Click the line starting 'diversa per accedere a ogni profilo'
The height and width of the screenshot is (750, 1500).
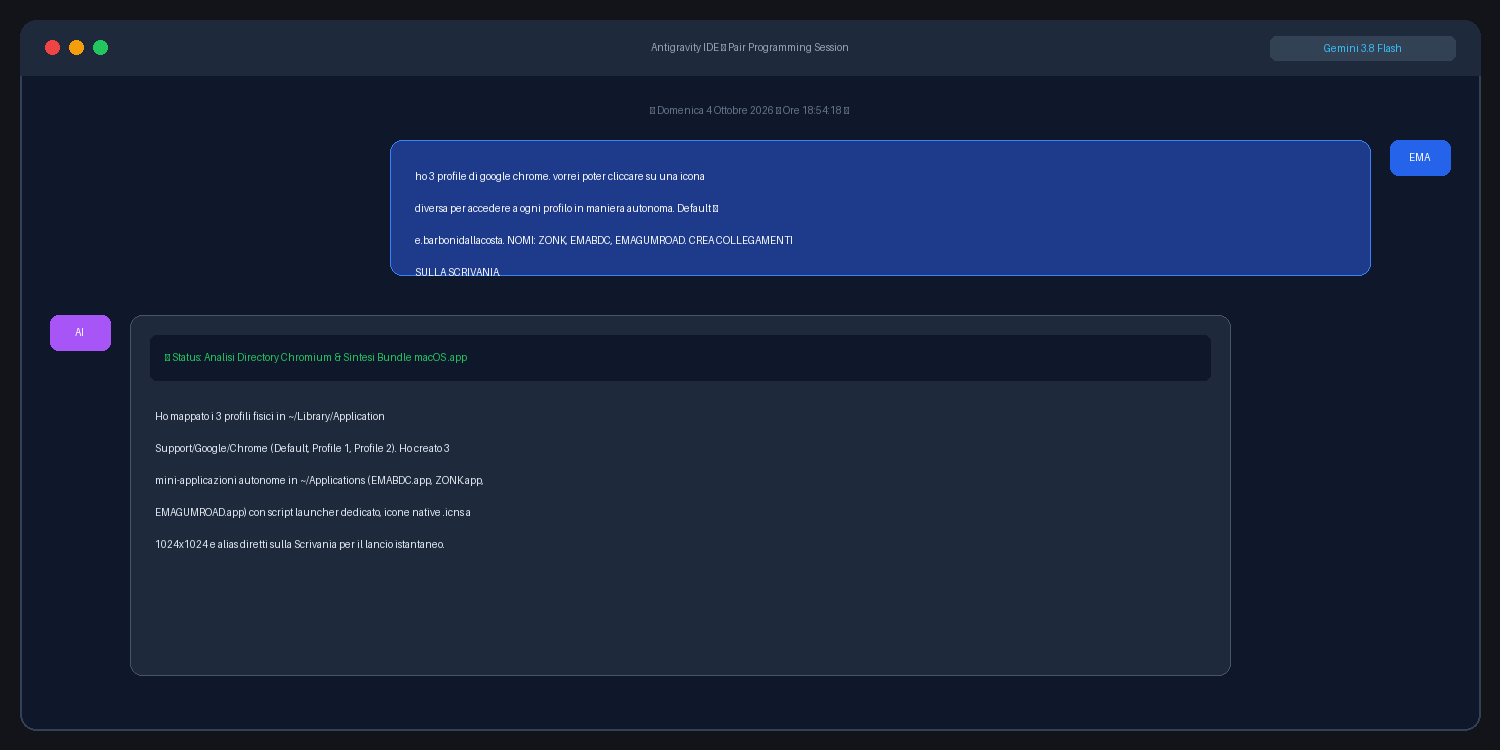pyautogui.click(x=567, y=208)
